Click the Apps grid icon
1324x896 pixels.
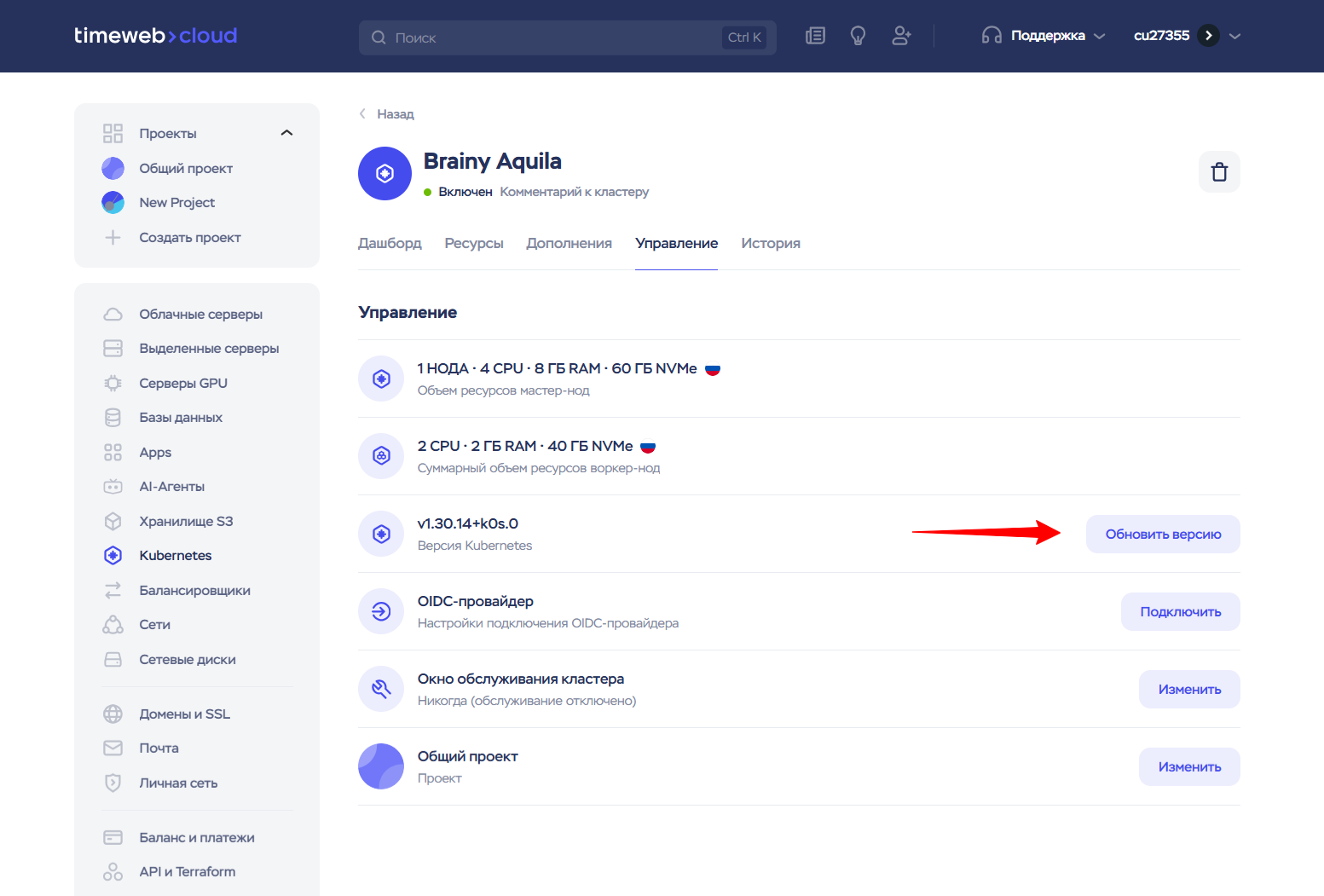(113, 453)
